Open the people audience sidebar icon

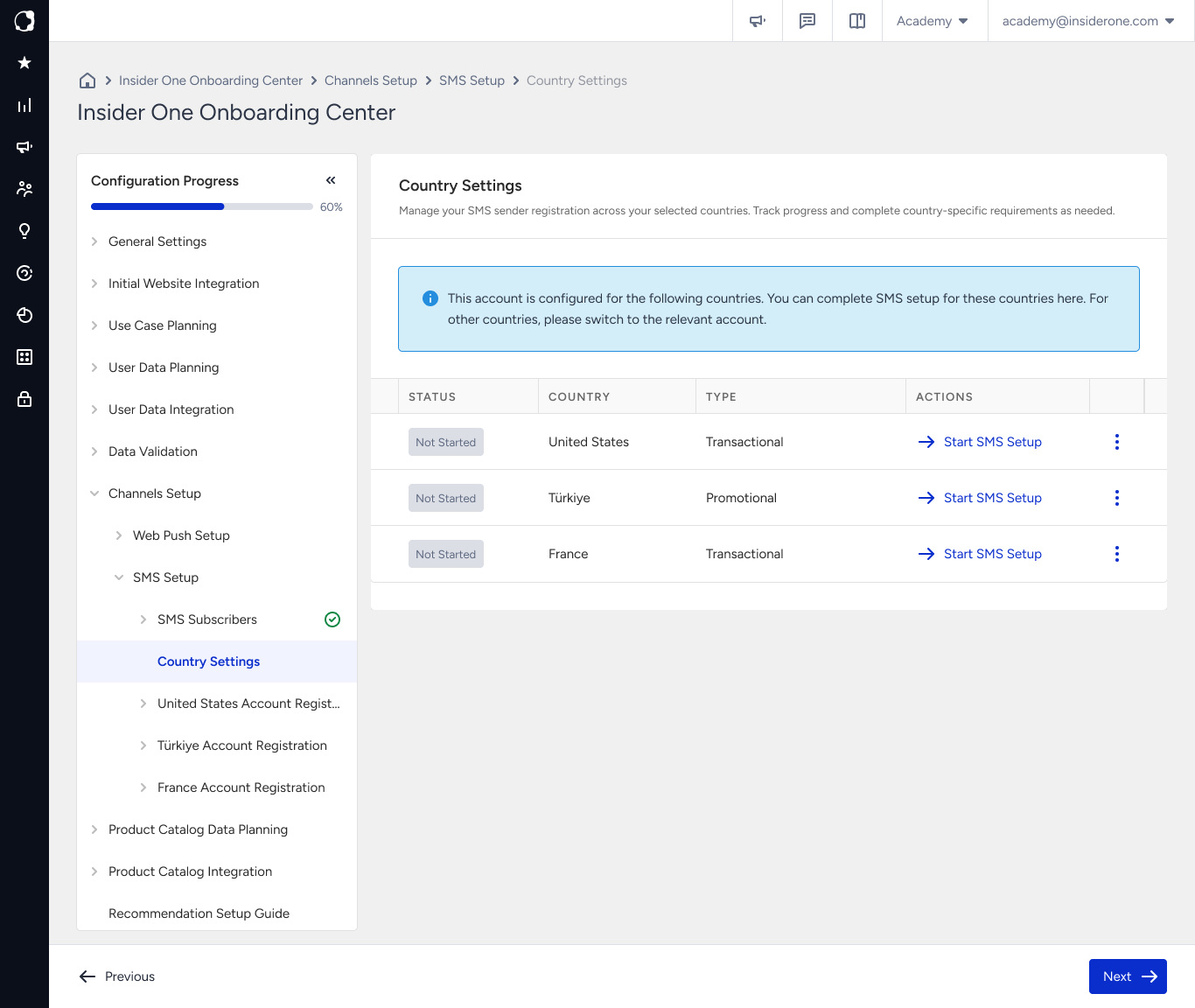tap(24, 189)
